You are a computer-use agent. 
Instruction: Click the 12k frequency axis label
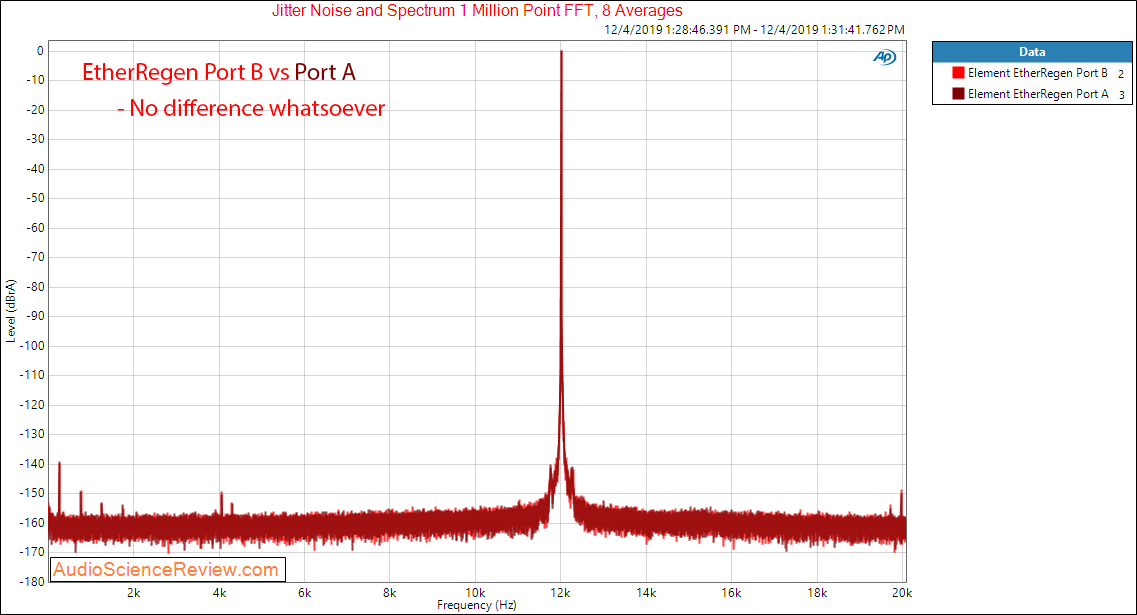[x=561, y=593]
